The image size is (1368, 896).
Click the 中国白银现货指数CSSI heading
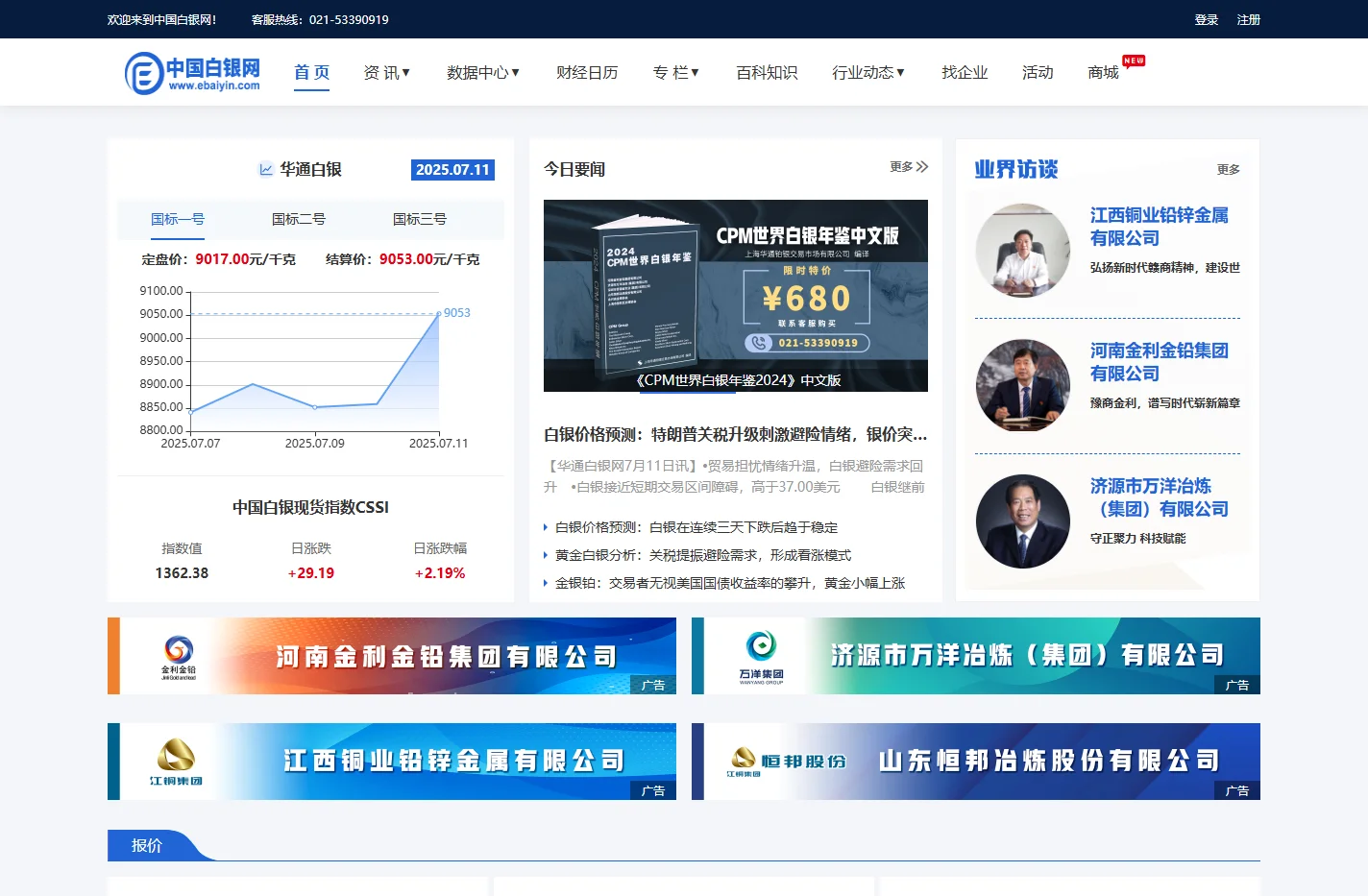point(310,507)
